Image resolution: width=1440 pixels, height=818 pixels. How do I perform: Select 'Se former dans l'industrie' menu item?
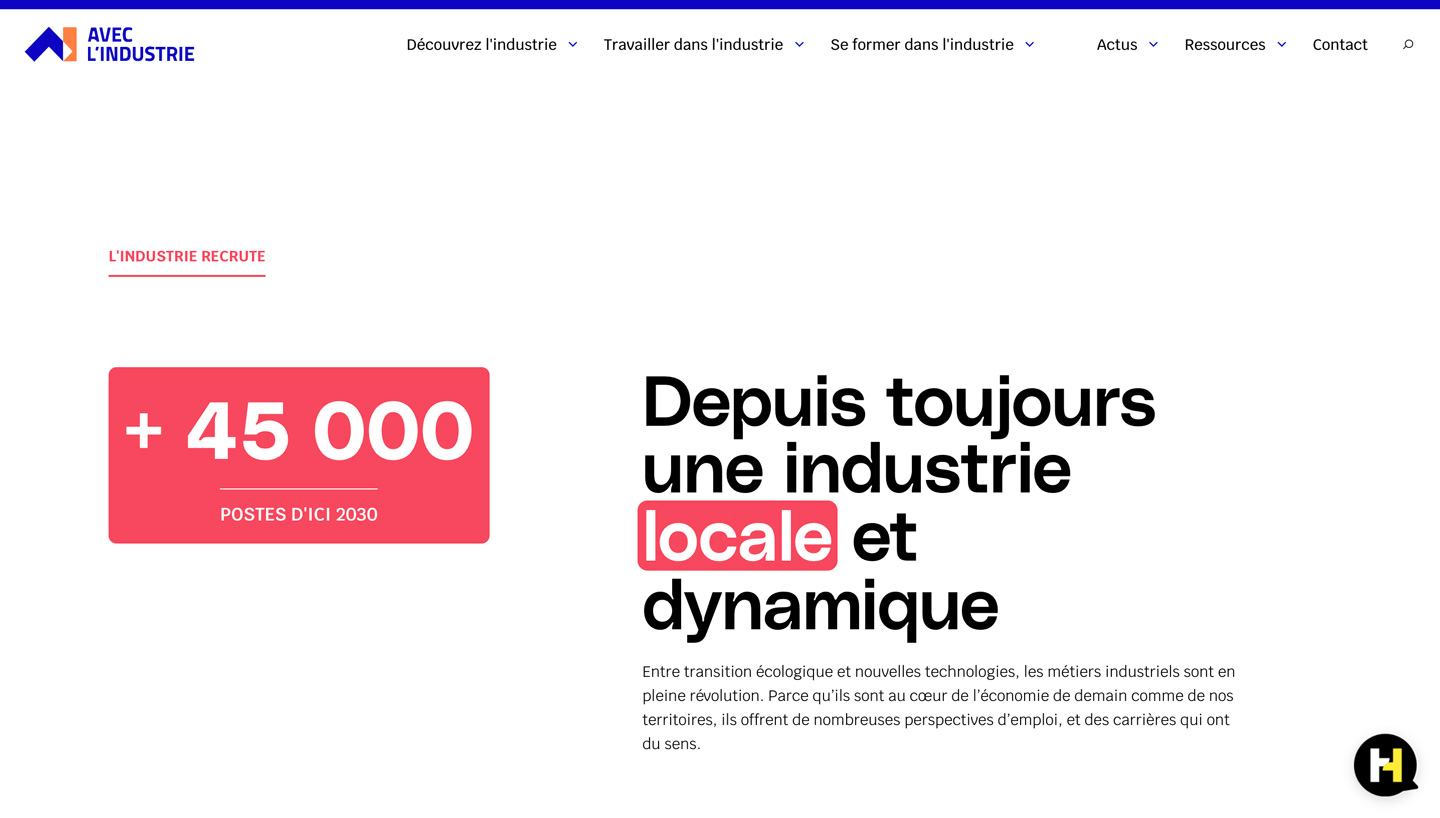point(921,44)
